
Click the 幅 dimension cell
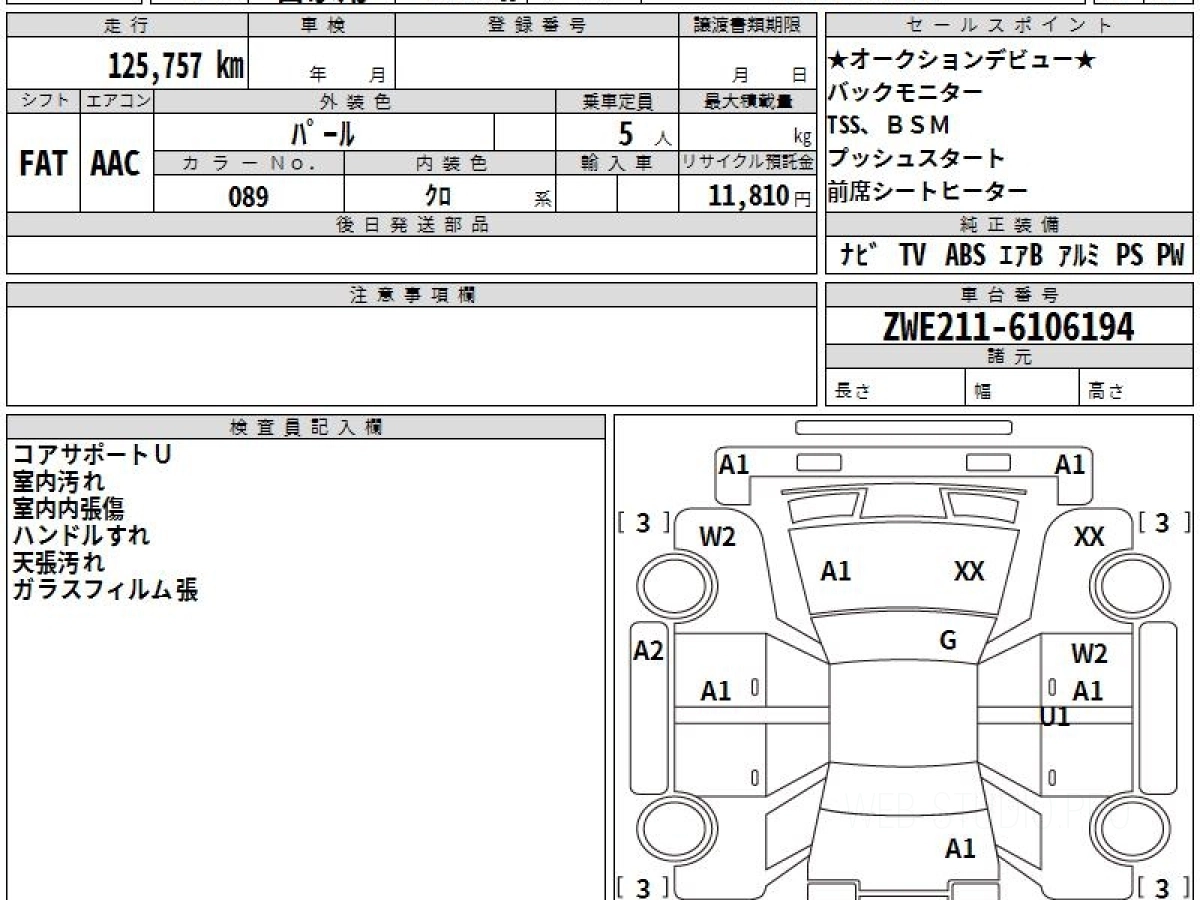[x=1021, y=389]
